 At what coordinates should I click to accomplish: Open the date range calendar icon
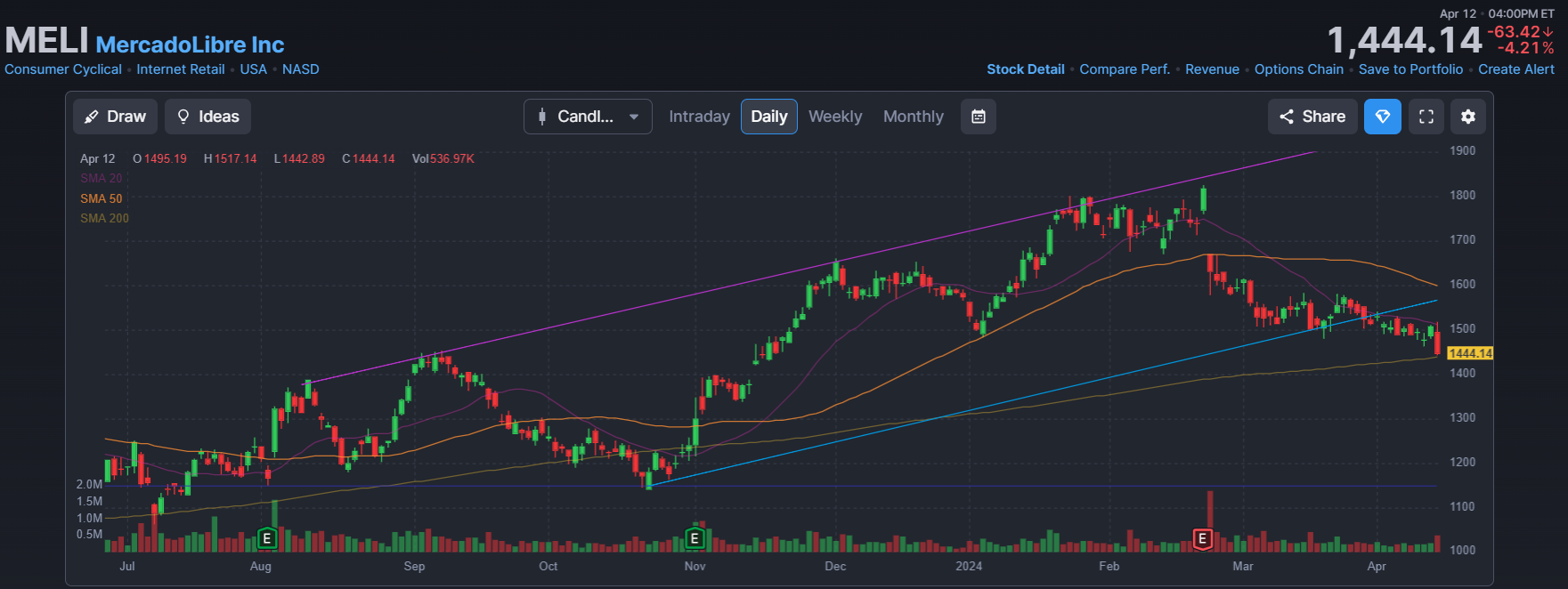coord(979,117)
